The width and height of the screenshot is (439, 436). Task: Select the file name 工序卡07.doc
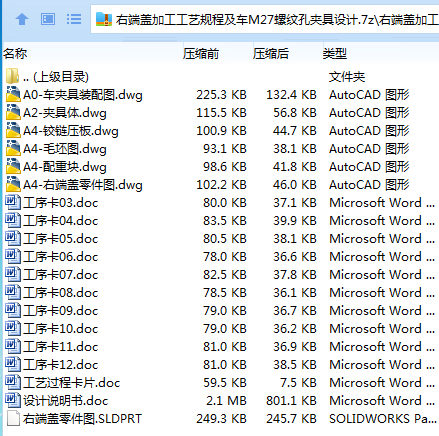tap(61, 275)
